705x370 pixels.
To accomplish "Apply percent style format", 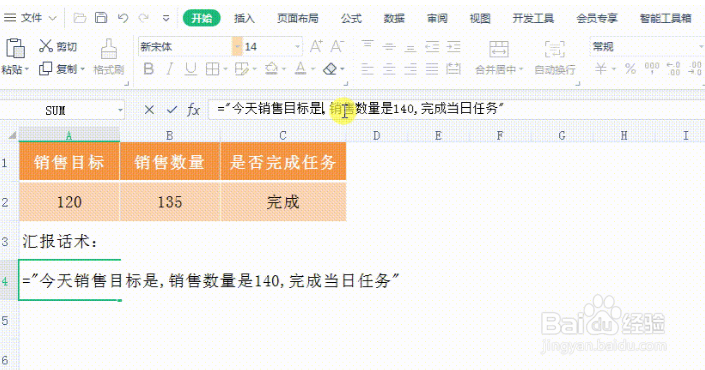I will tap(630, 69).
